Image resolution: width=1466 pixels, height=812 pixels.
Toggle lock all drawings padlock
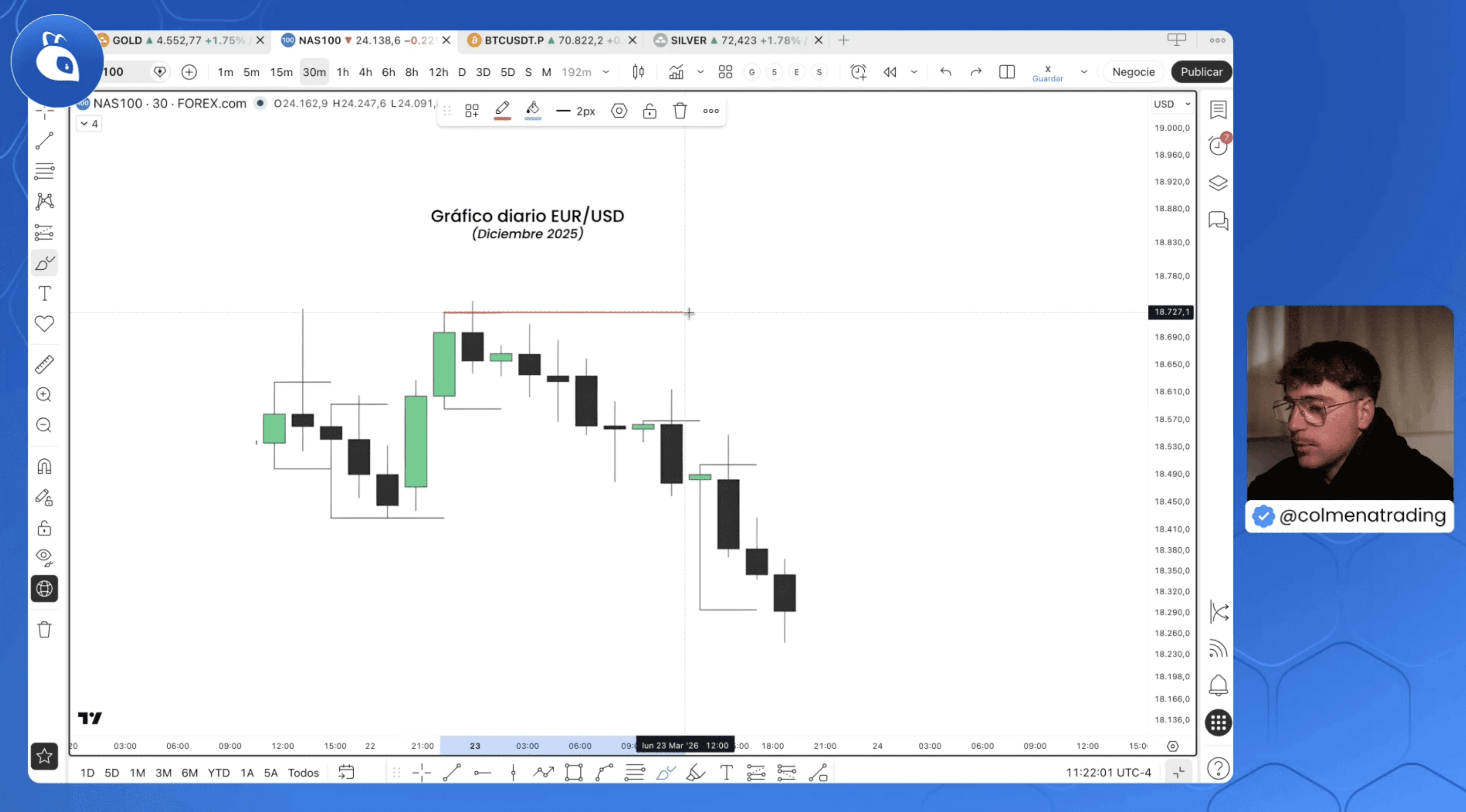[x=44, y=528]
